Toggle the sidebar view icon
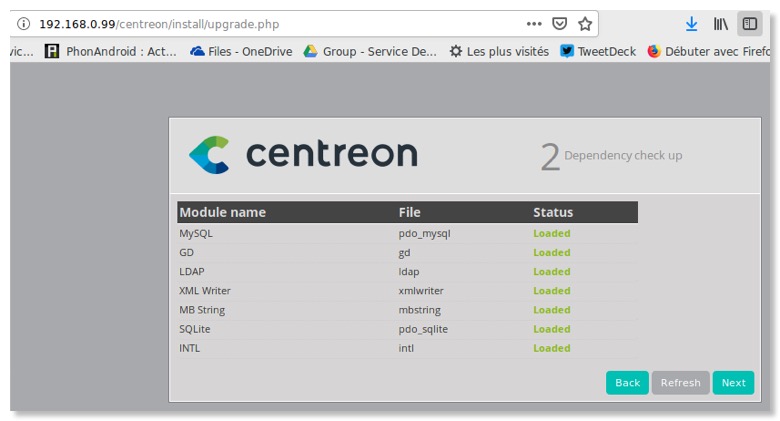Image resolution: width=780 pixels, height=421 pixels. point(750,24)
